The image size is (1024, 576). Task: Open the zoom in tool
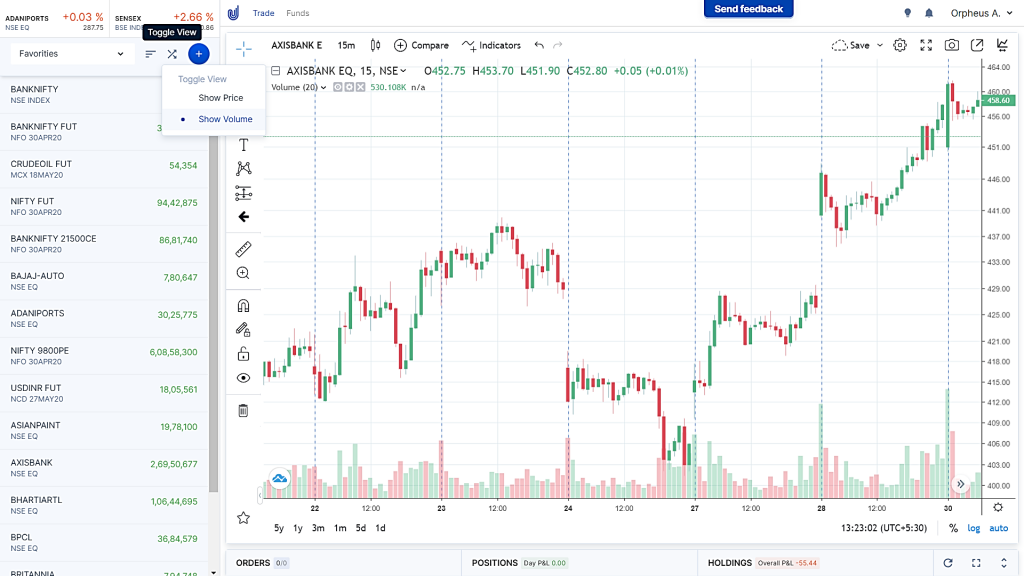pos(243,273)
